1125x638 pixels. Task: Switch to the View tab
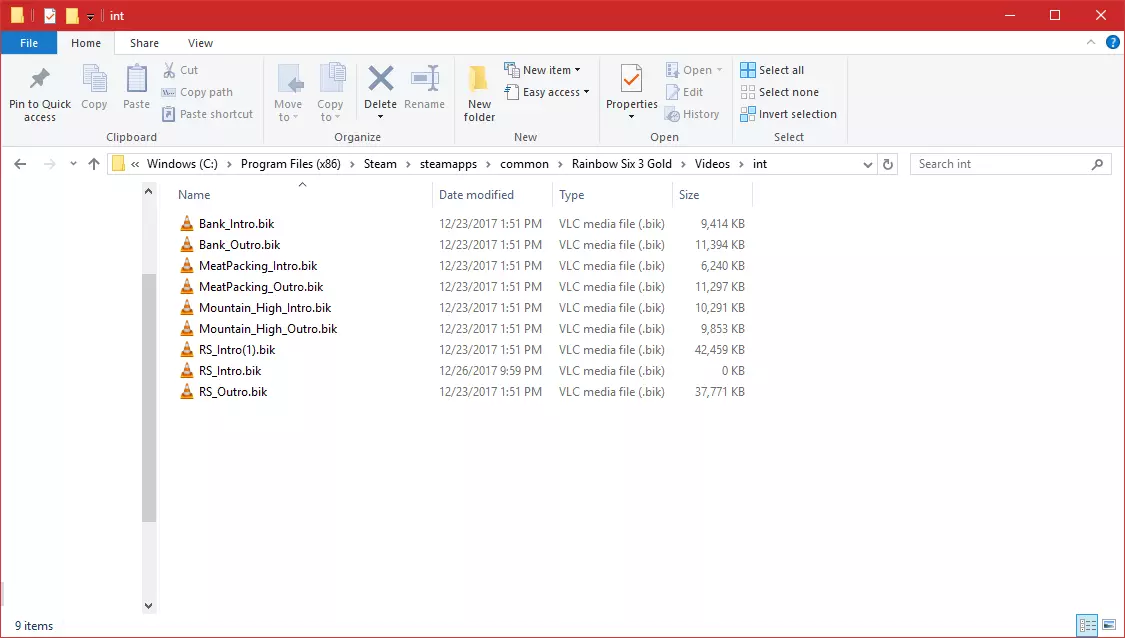click(200, 43)
